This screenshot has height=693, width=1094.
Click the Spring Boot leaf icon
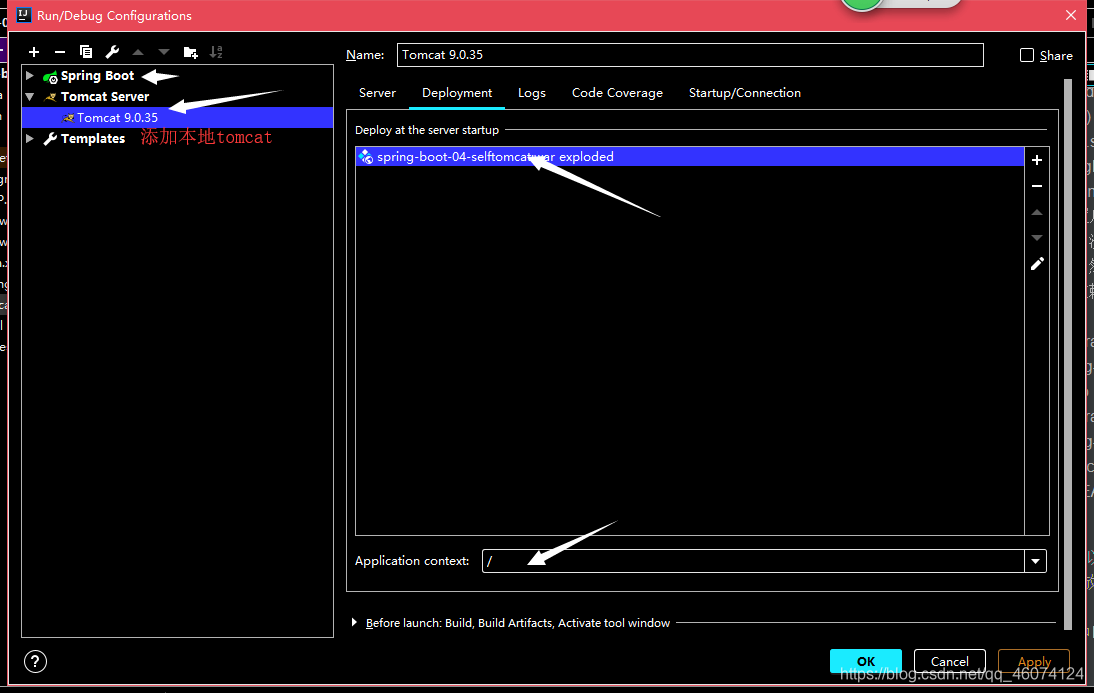(x=50, y=76)
